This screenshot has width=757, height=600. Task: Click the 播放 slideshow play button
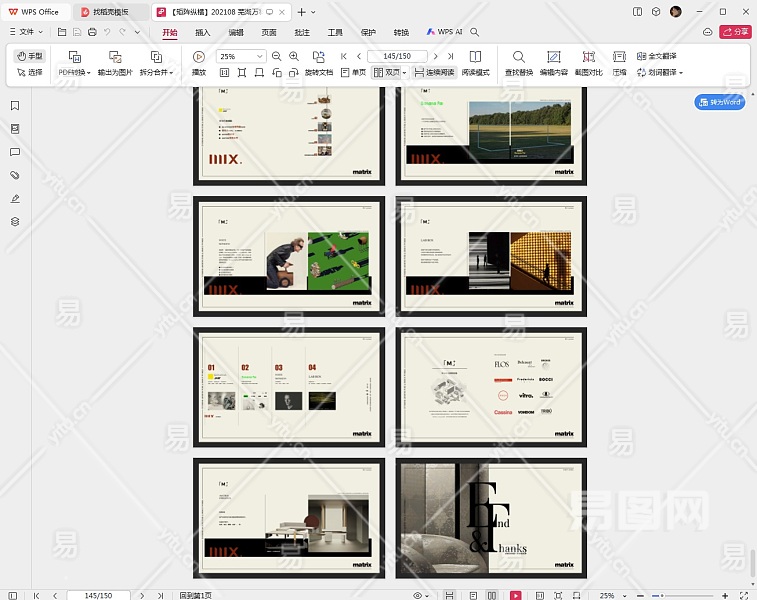tap(199, 57)
